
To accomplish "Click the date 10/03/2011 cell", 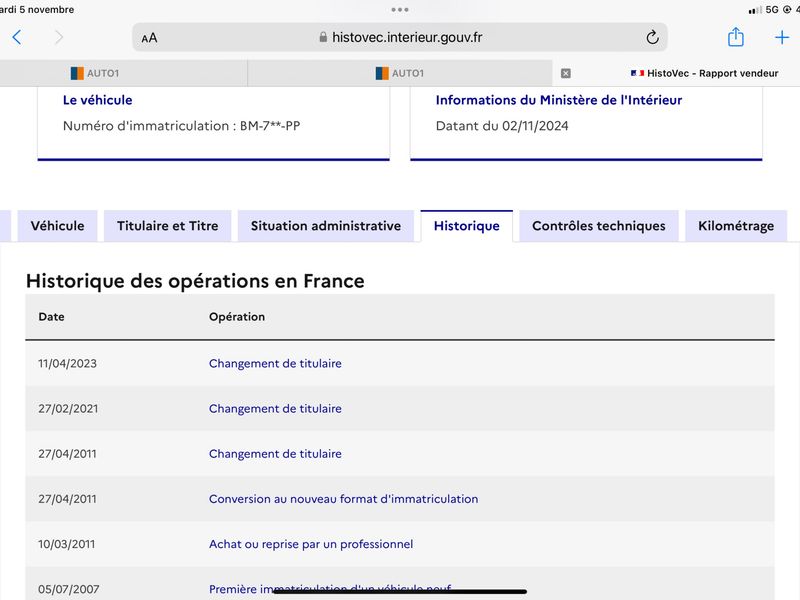I will 66,544.
